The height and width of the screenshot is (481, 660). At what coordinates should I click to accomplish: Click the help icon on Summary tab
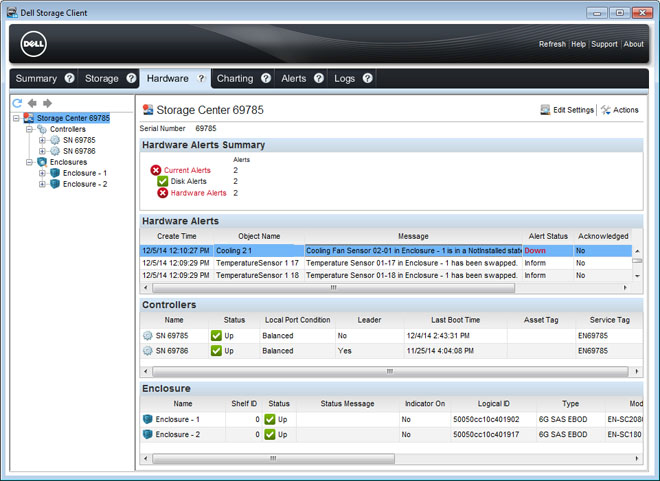click(70, 78)
